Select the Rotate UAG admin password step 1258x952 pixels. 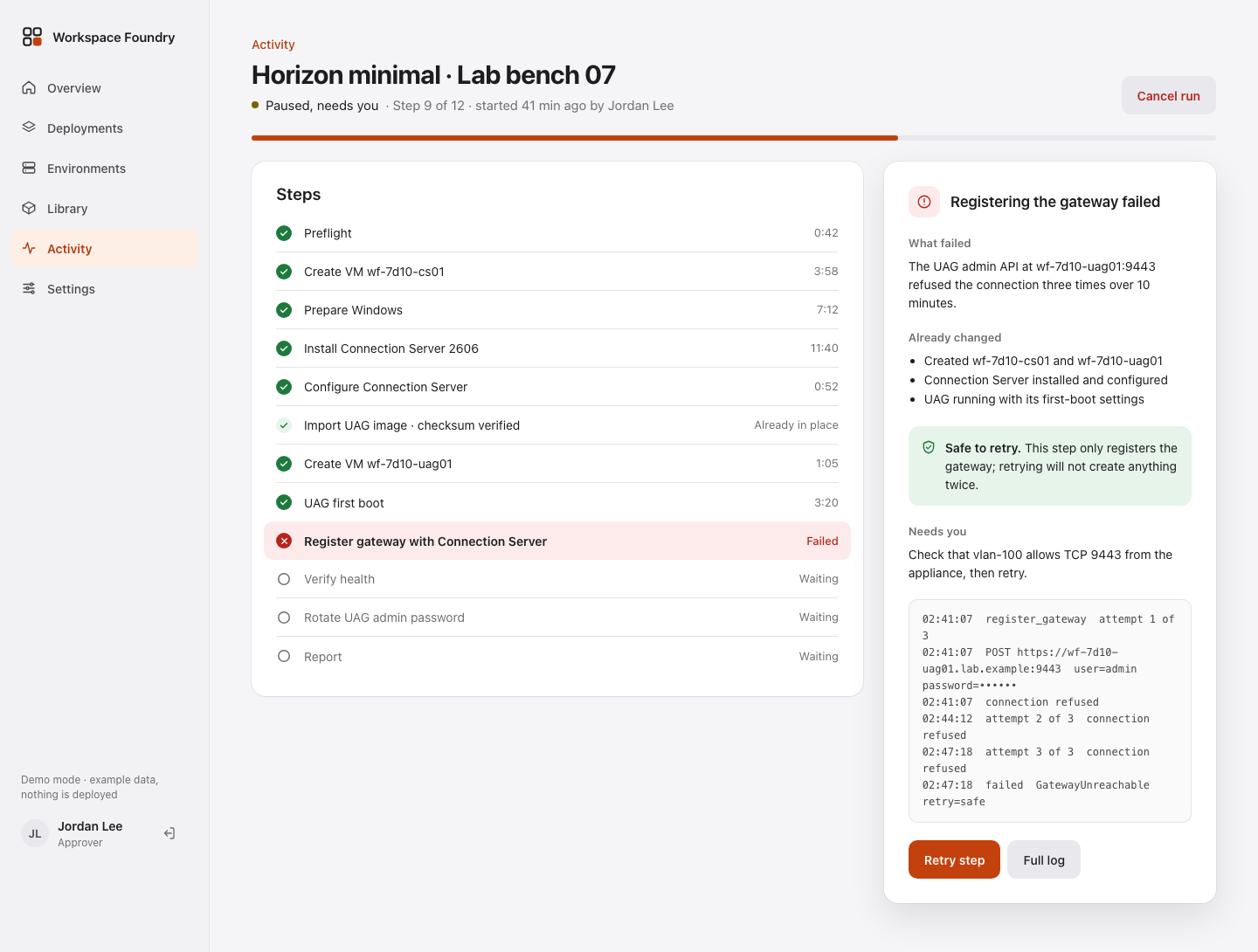coord(557,617)
